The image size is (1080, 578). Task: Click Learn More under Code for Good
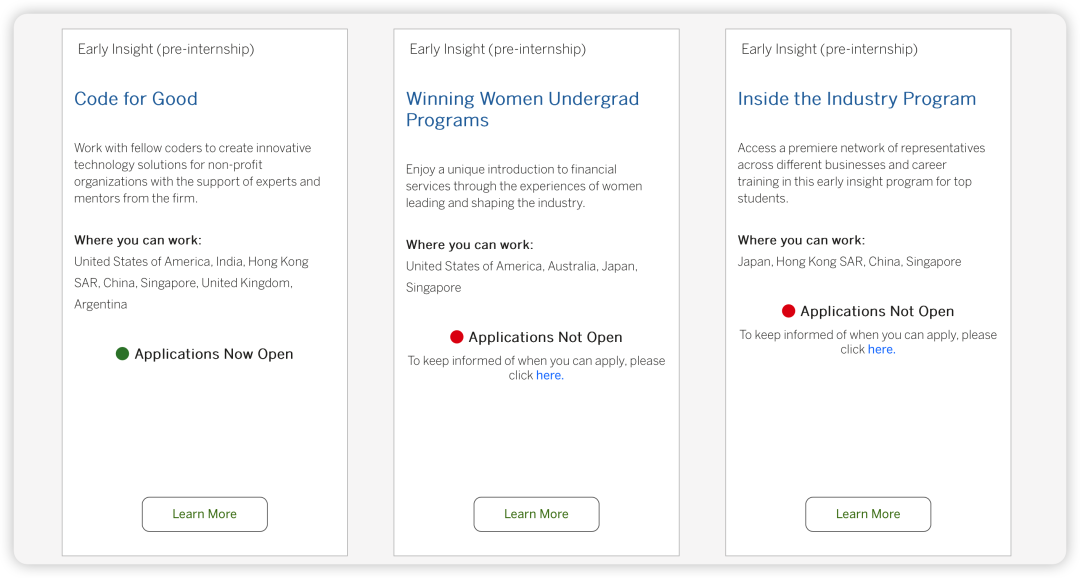pyautogui.click(x=205, y=514)
